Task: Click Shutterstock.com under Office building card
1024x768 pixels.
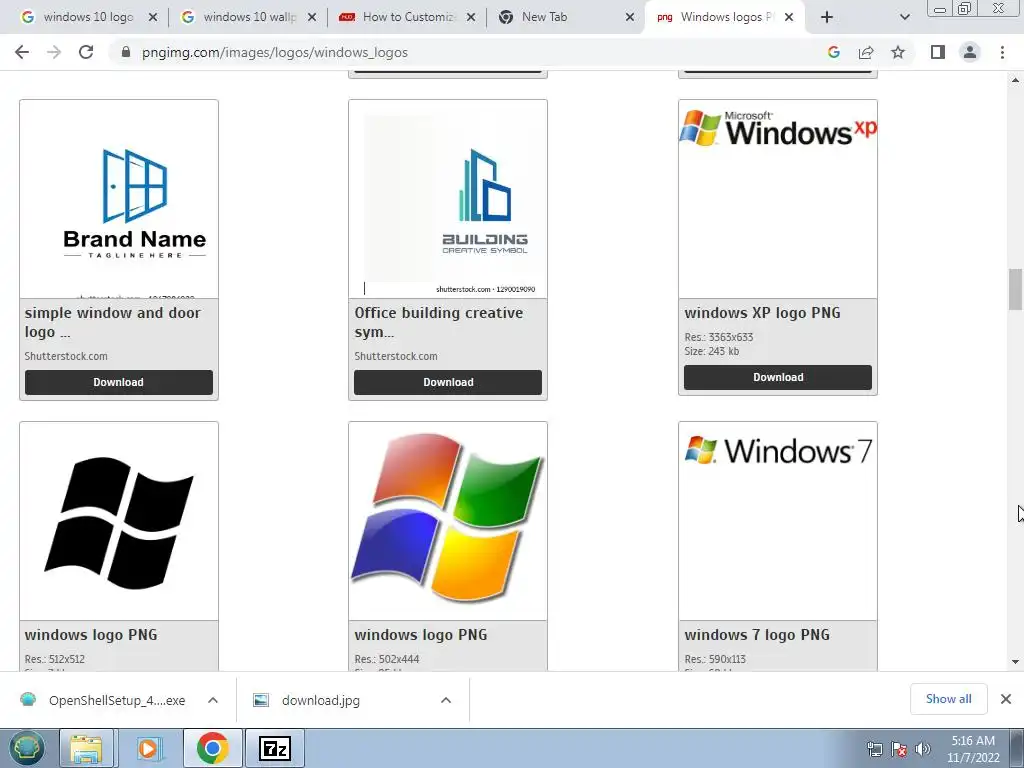Action: pyautogui.click(x=396, y=356)
